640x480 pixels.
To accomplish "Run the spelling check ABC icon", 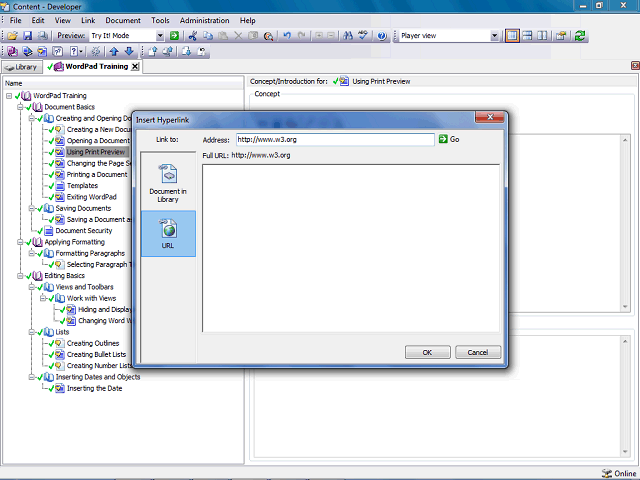I will pos(363,36).
